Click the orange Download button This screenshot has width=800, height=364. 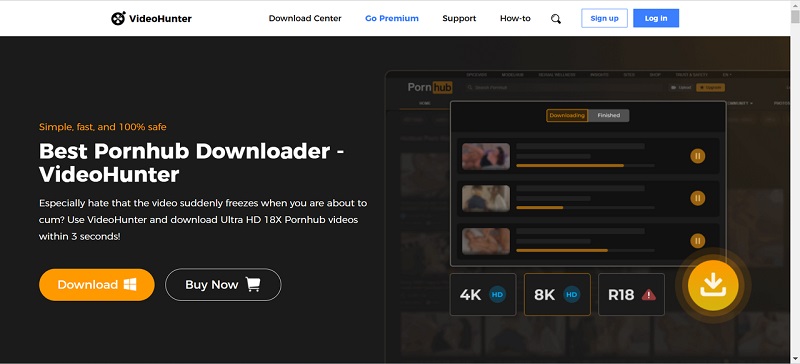[97, 285]
